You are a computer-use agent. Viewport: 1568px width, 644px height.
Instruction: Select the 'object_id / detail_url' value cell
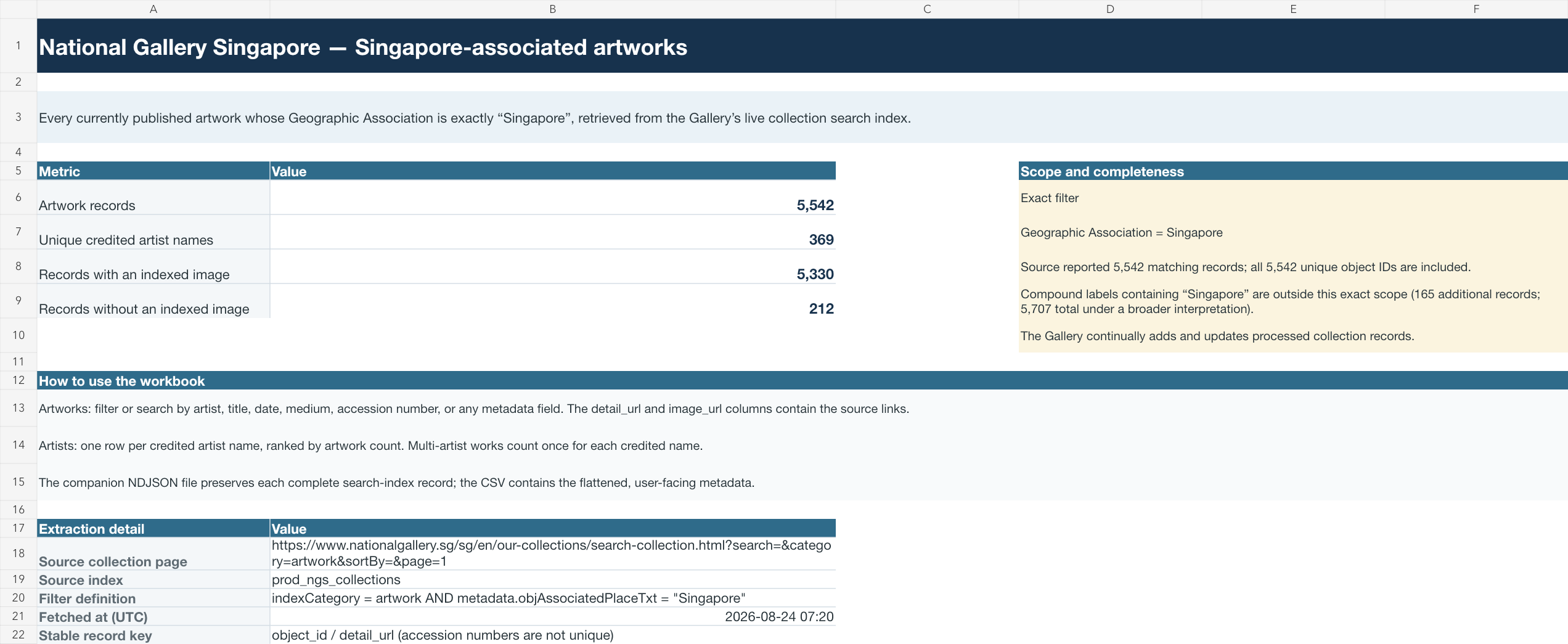(x=553, y=635)
